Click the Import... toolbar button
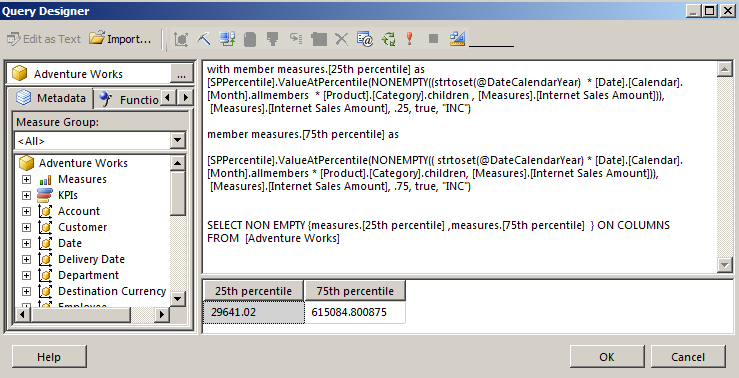 tap(120, 39)
